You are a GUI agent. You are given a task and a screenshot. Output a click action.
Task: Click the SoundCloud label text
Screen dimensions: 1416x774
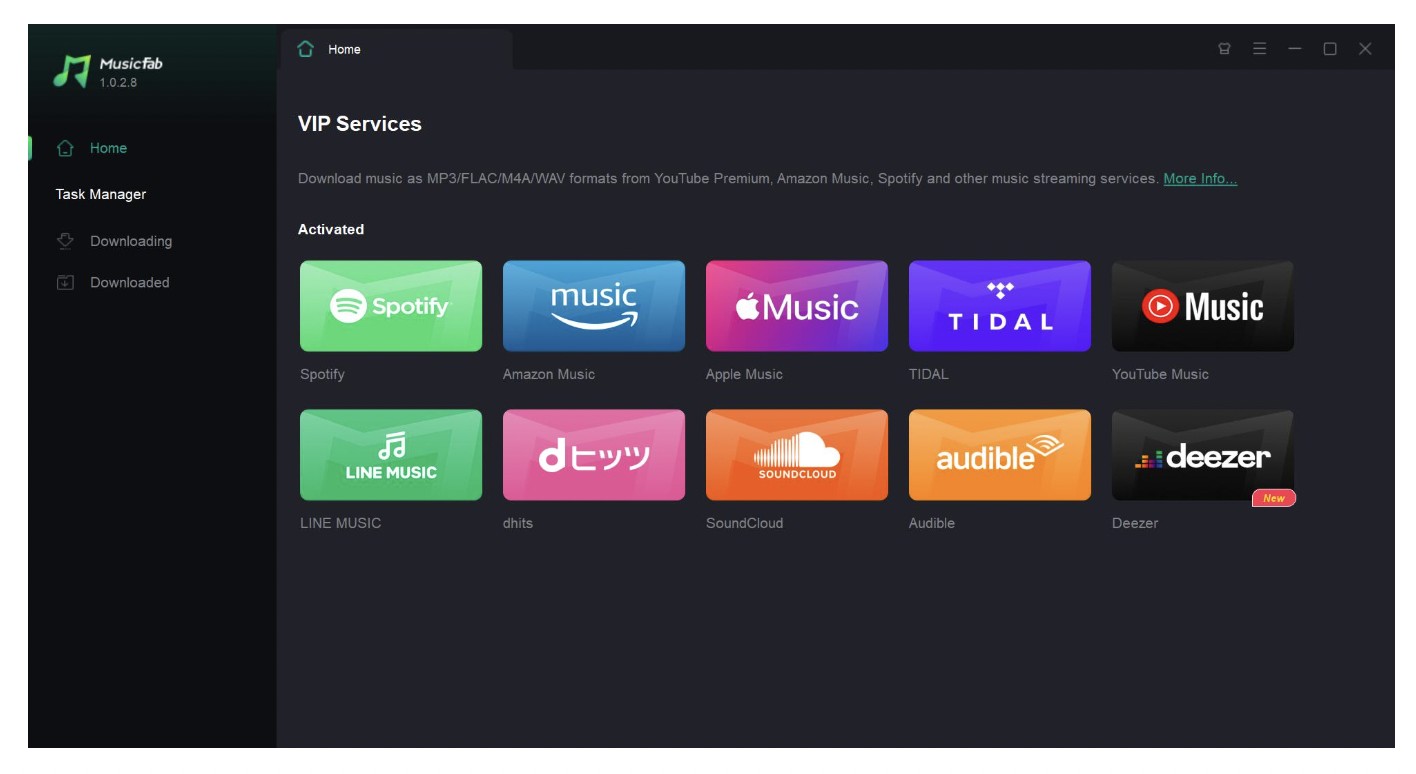tap(744, 523)
